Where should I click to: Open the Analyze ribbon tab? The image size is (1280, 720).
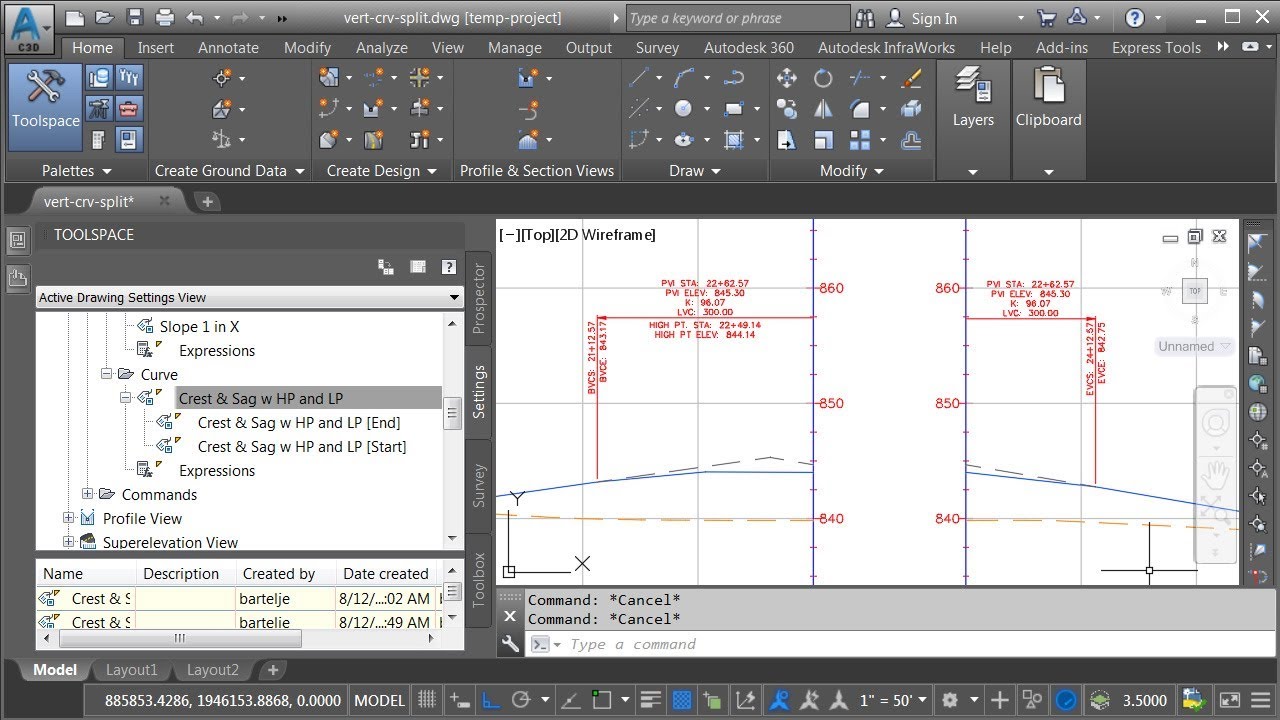coord(381,47)
